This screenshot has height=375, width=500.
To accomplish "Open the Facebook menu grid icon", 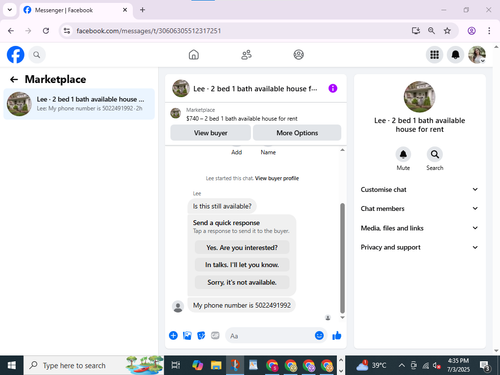I will tap(434, 55).
